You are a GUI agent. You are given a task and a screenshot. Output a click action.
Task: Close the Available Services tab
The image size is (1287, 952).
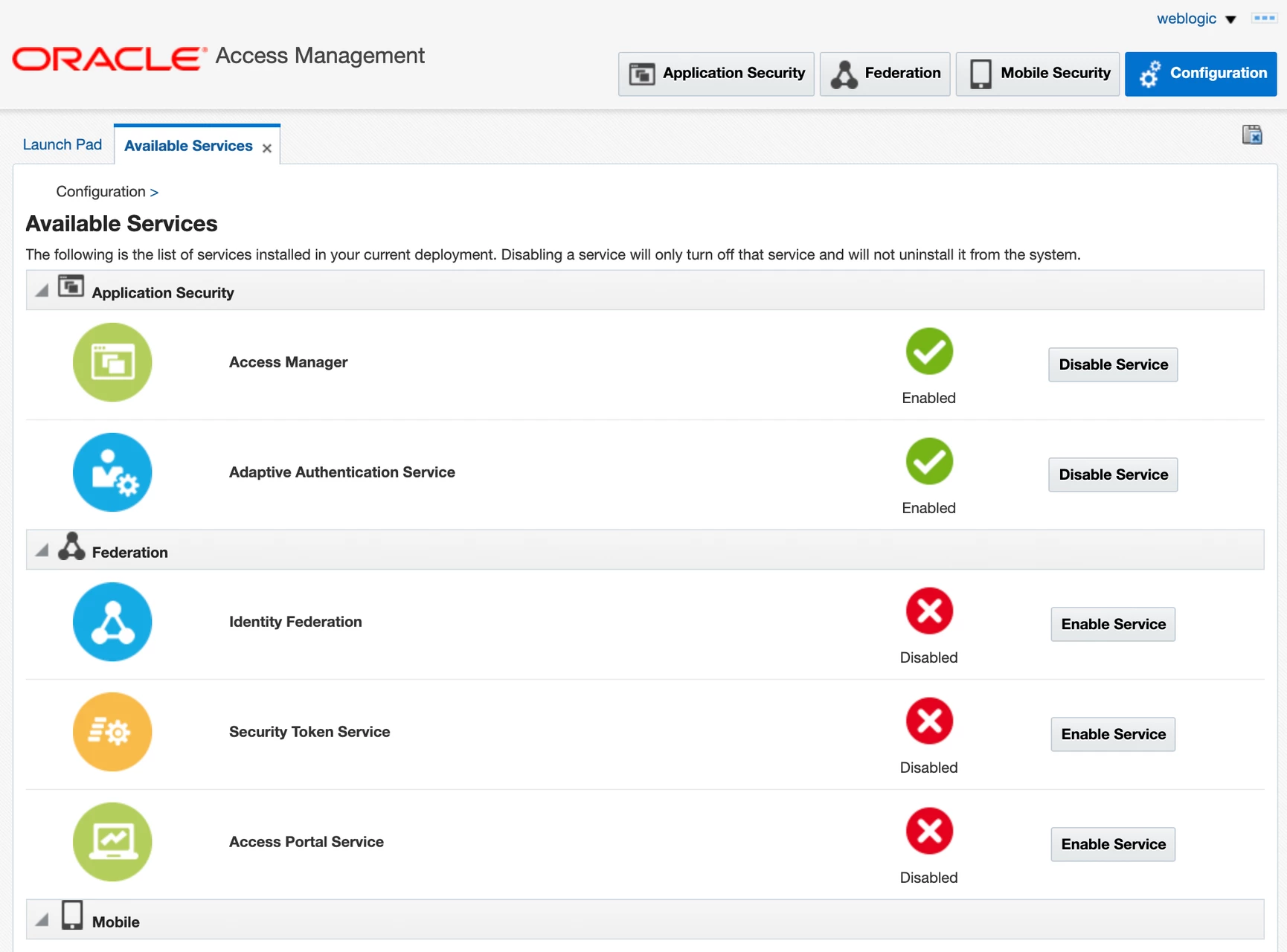[267, 148]
